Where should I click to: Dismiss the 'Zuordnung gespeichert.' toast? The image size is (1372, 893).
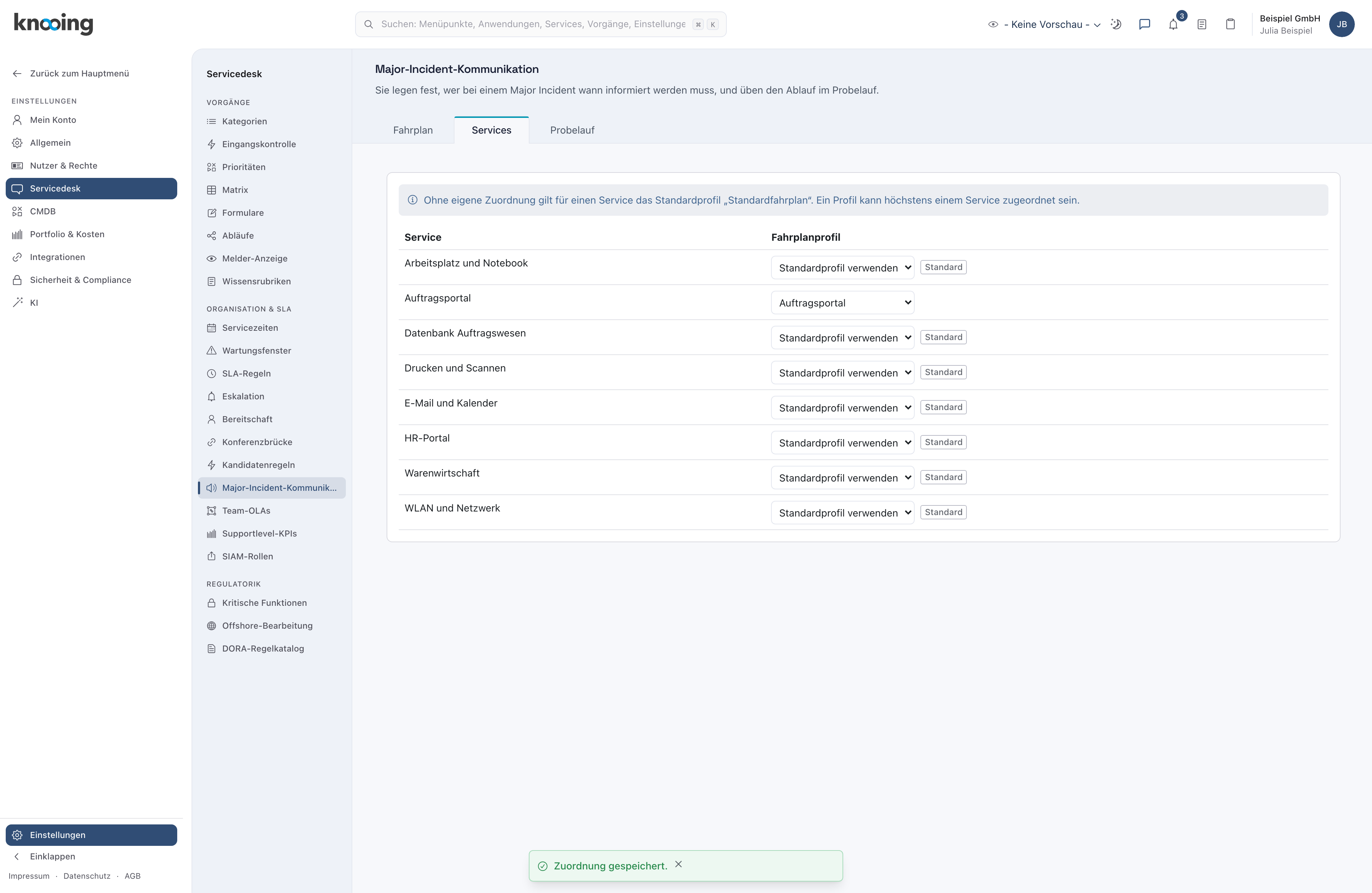tap(678, 864)
